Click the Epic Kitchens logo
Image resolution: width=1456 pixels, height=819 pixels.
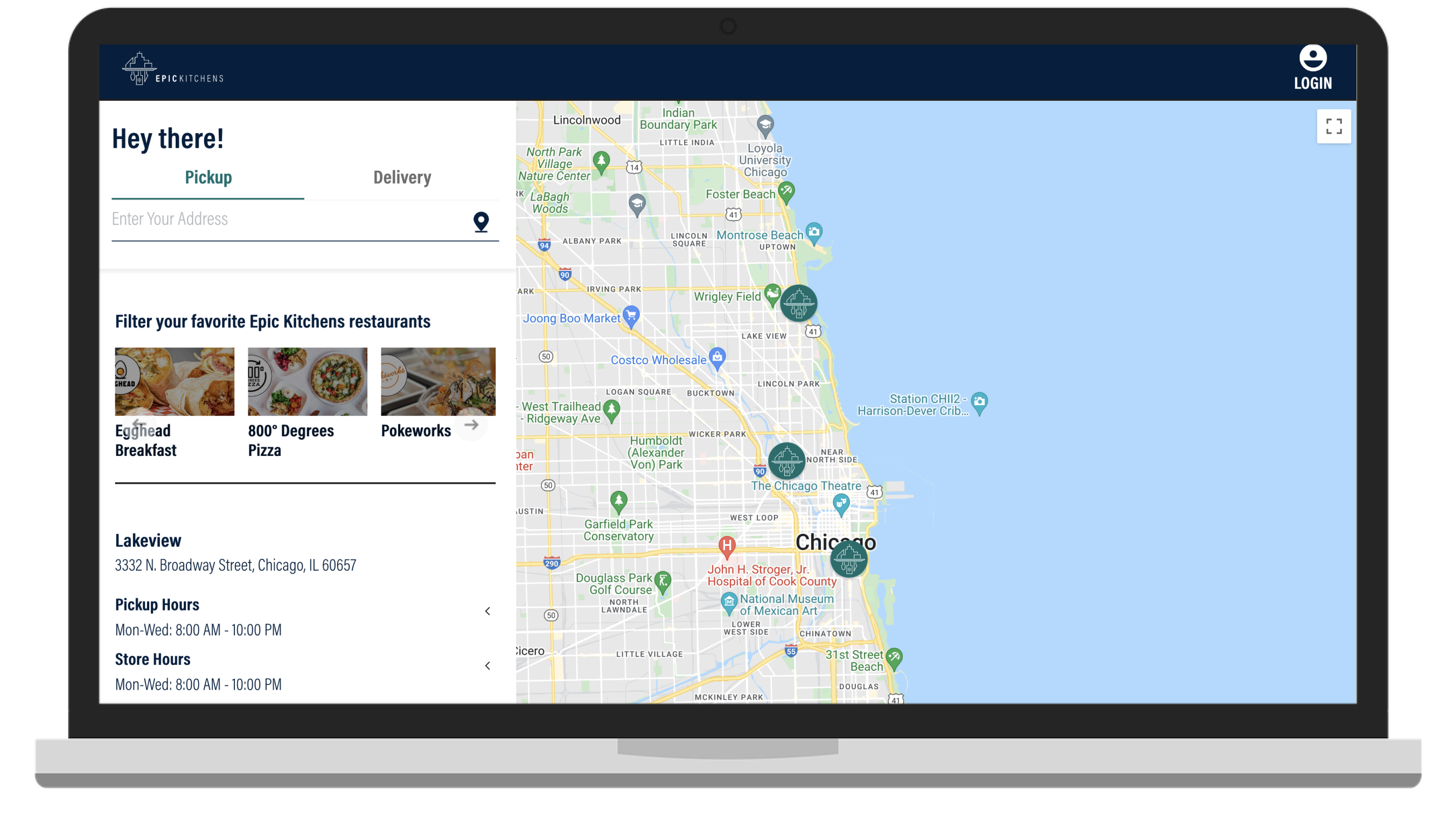click(x=173, y=70)
